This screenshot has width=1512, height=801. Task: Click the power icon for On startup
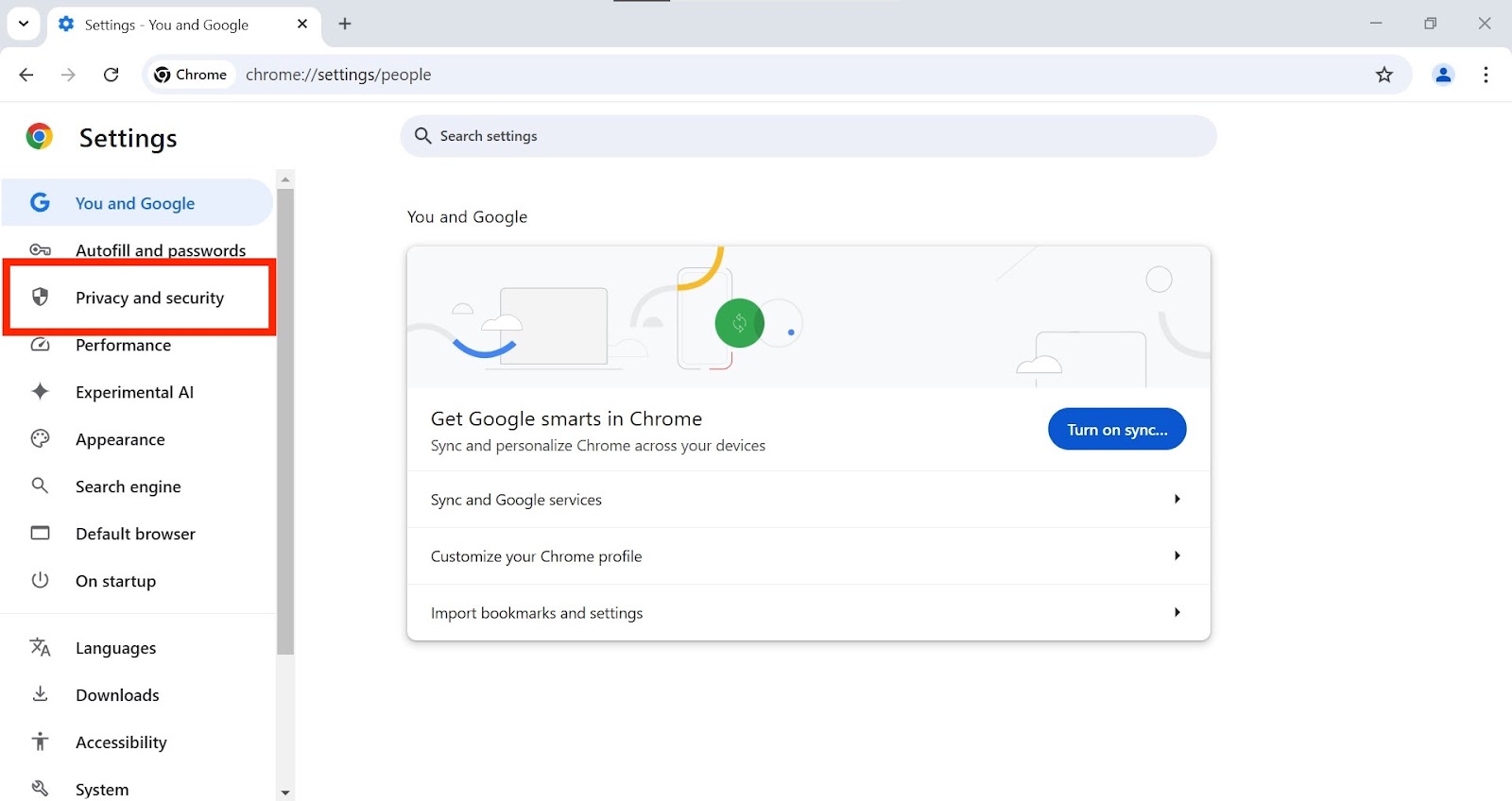click(x=40, y=580)
